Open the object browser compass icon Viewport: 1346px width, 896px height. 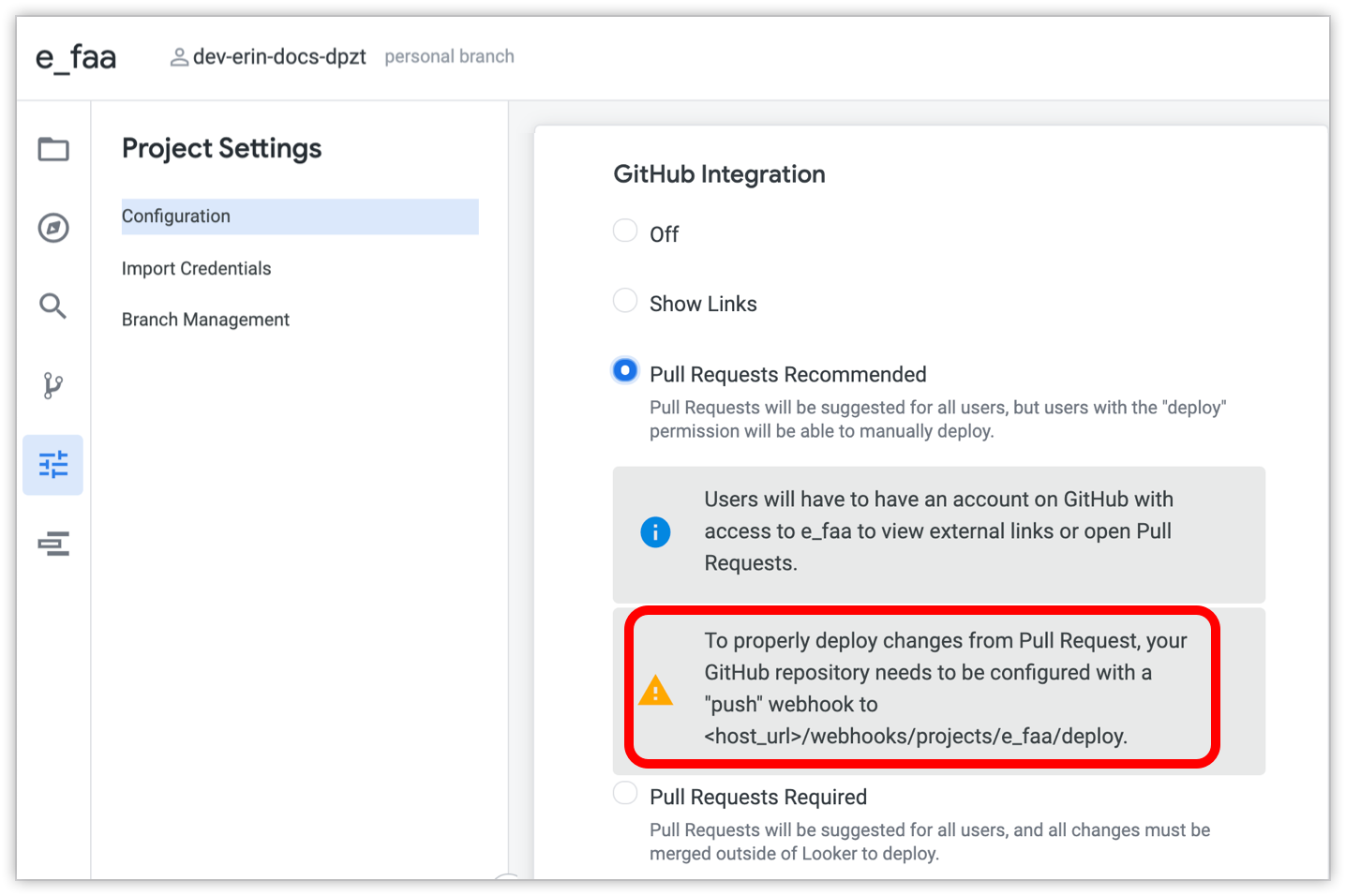(53, 228)
